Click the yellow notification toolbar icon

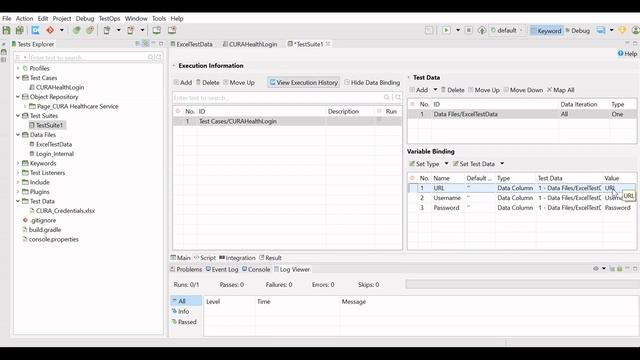click(x=622, y=30)
